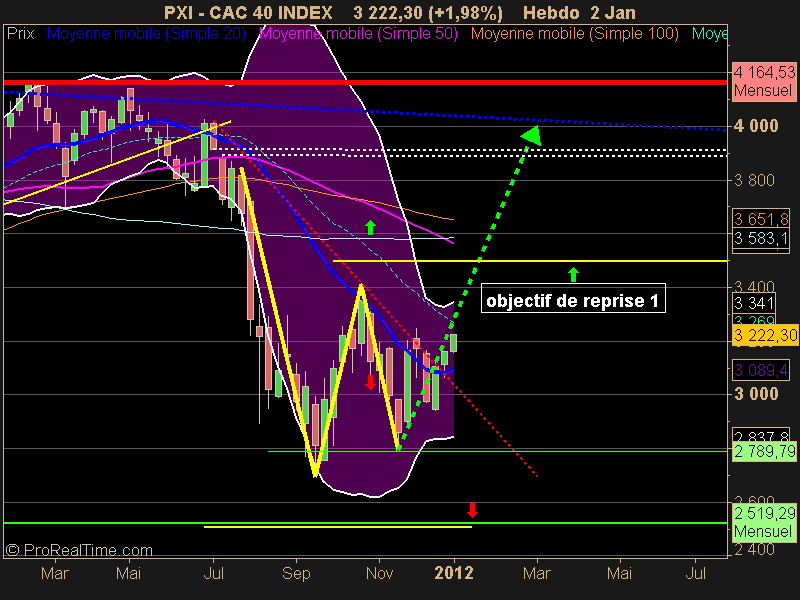800x600 pixels.
Task: Click the 'Prix' legend label
Action: [20, 34]
